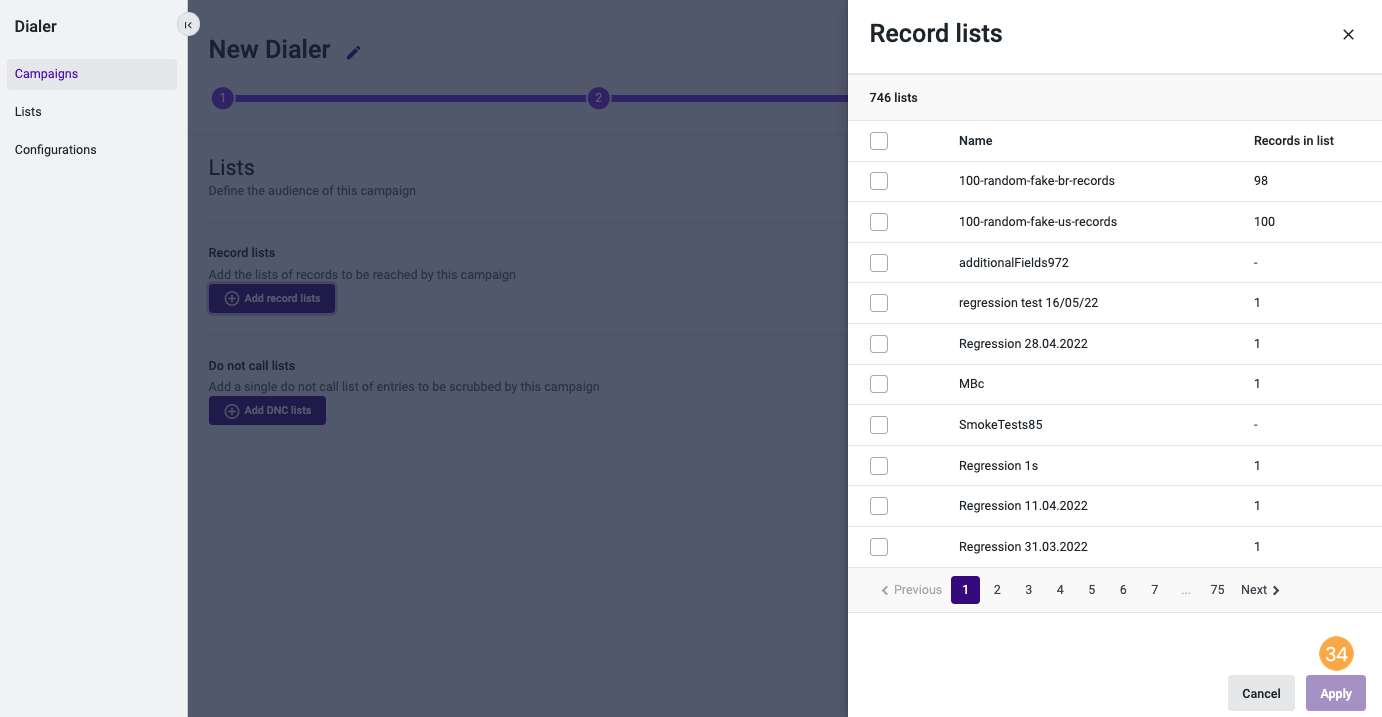Image resolution: width=1382 pixels, height=717 pixels.
Task: Check Regression 11.04.2022 list
Action: pyautogui.click(x=879, y=506)
